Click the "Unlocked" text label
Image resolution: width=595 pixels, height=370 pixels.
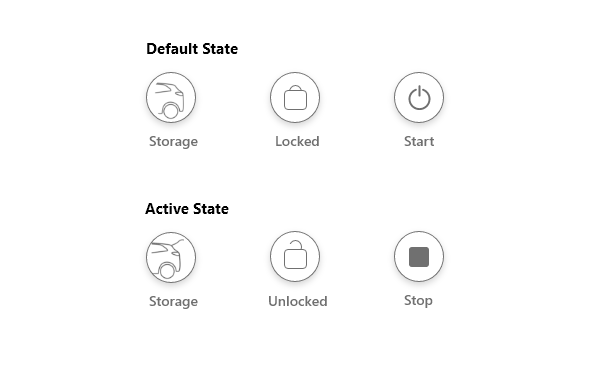pos(298,301)
